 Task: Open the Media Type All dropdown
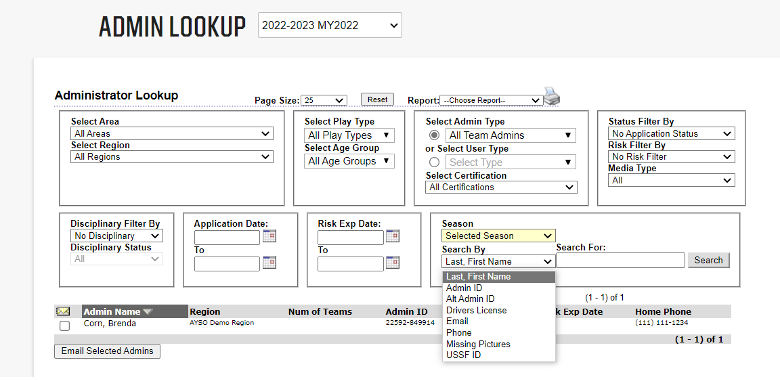(672, 180)
